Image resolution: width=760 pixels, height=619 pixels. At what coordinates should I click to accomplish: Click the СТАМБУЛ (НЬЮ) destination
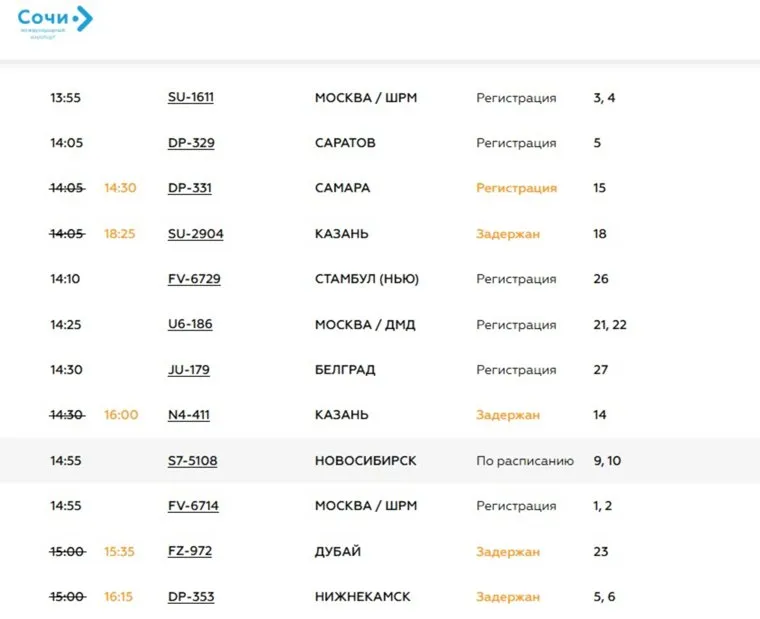(366, 279)
